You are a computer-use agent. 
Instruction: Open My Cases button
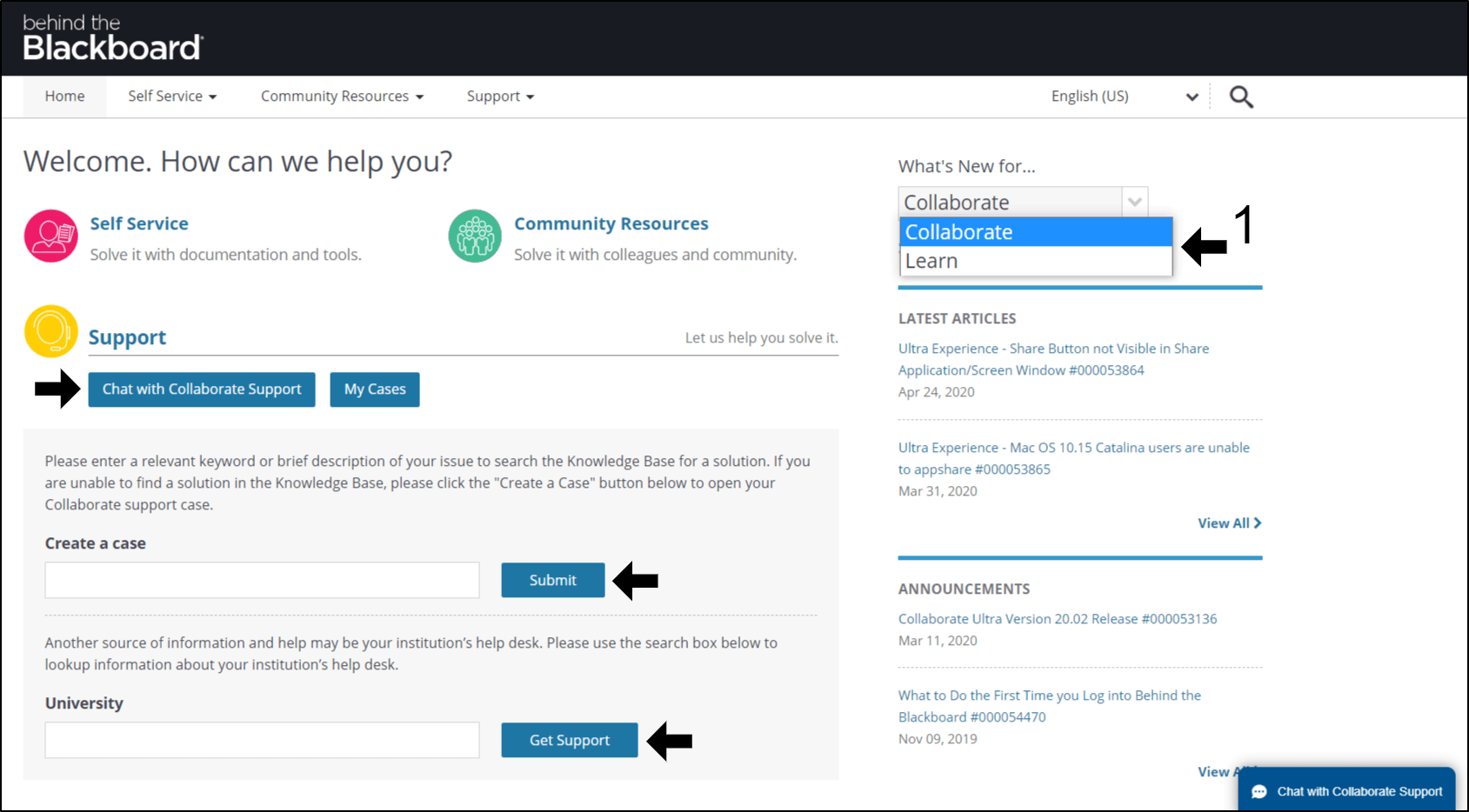point(375,389)
